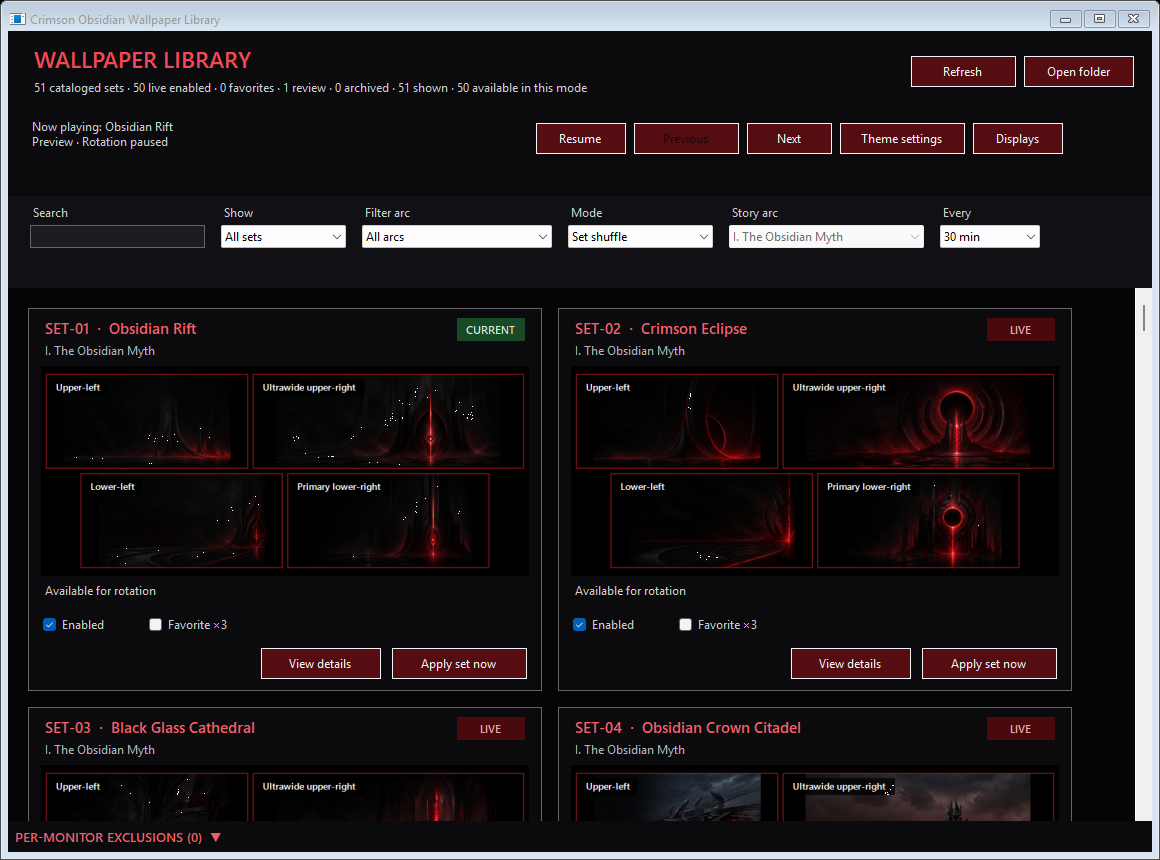This screenshot has width=1160, height=860.
Task: Click the Refresh button
Action: [962, 72]
